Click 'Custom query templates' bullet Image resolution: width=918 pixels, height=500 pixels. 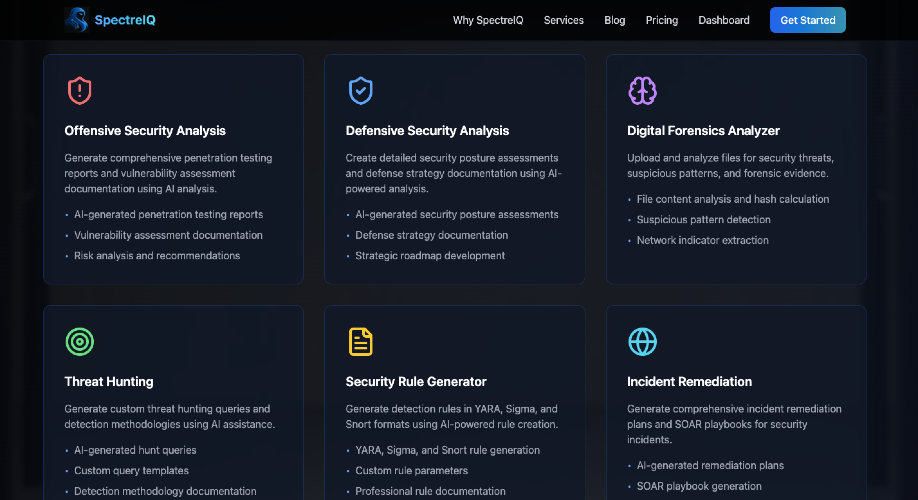(x=131, y=471)
